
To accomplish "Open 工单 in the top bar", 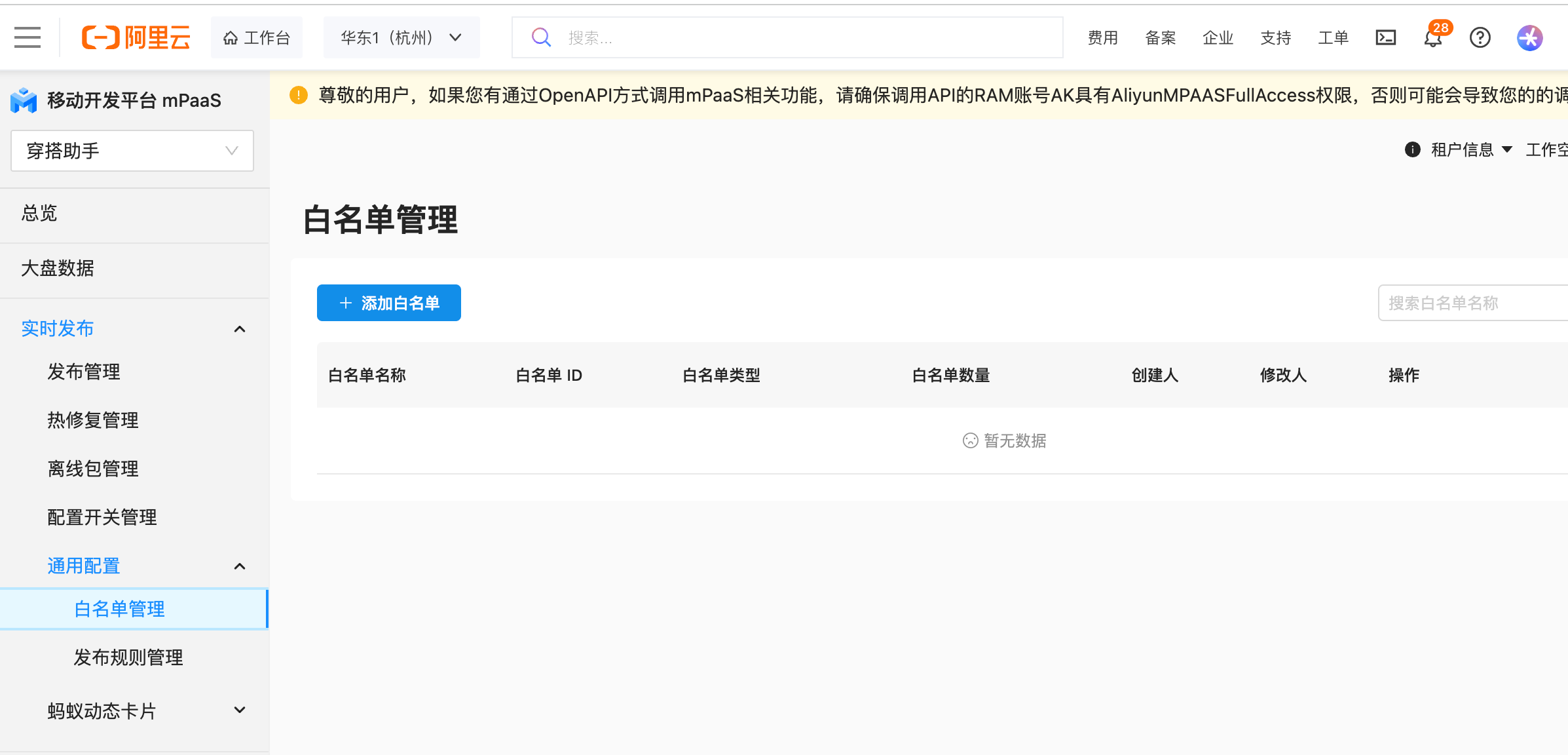I will tap(1334, 37).
